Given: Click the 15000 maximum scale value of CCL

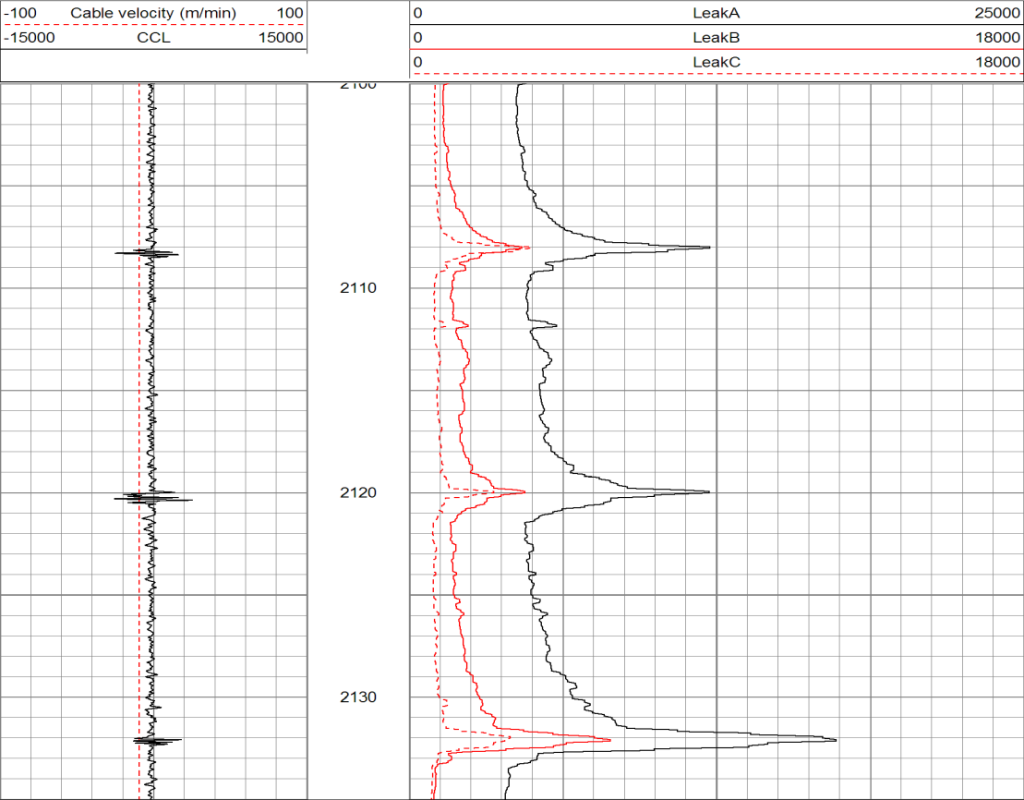Looking at the screenshot, I should 280,38.
